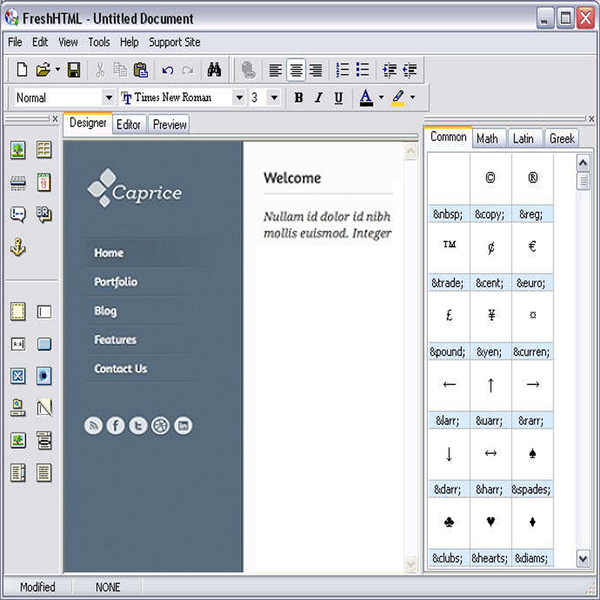Toggle bulleted list

362,70
